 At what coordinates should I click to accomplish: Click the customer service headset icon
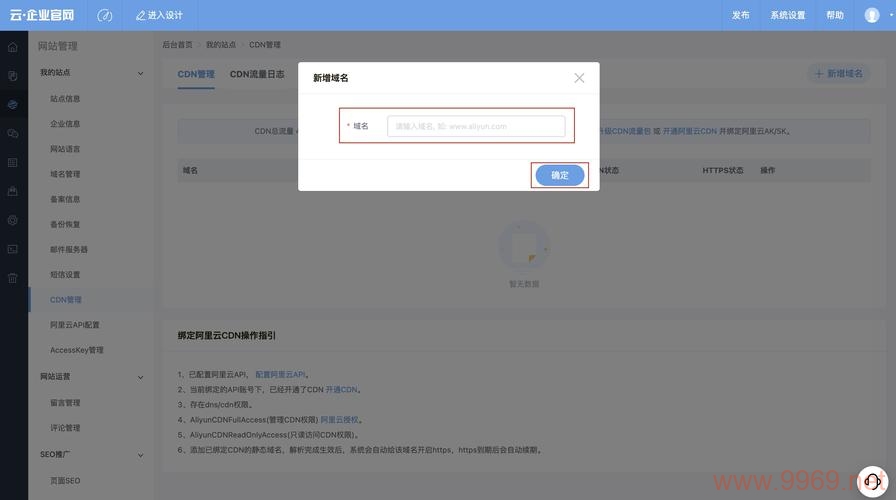873,482
